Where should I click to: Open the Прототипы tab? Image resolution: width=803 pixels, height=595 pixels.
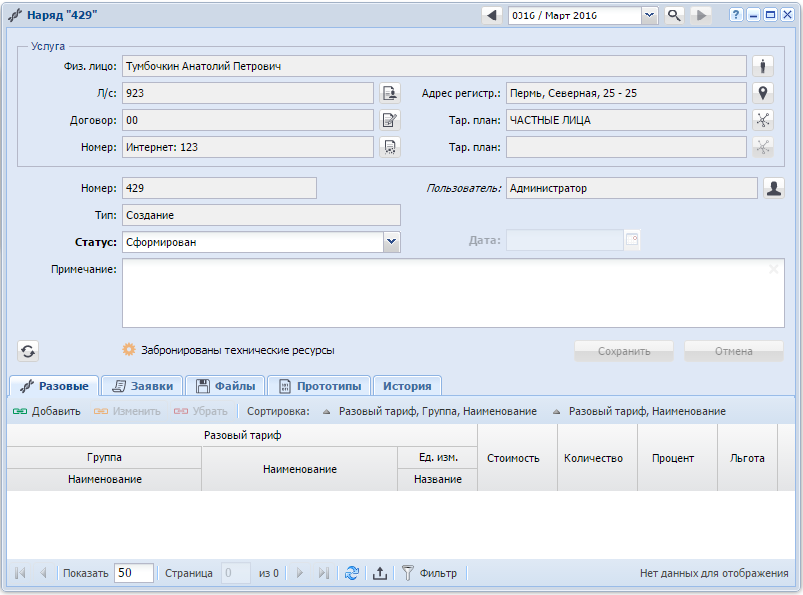(320, 386)
